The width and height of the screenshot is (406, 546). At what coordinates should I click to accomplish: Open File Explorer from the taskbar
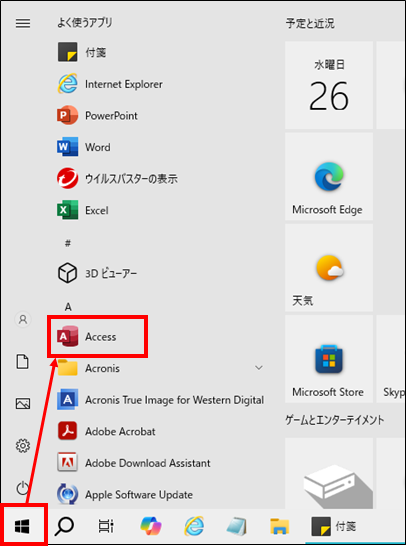tap(280, 526)
